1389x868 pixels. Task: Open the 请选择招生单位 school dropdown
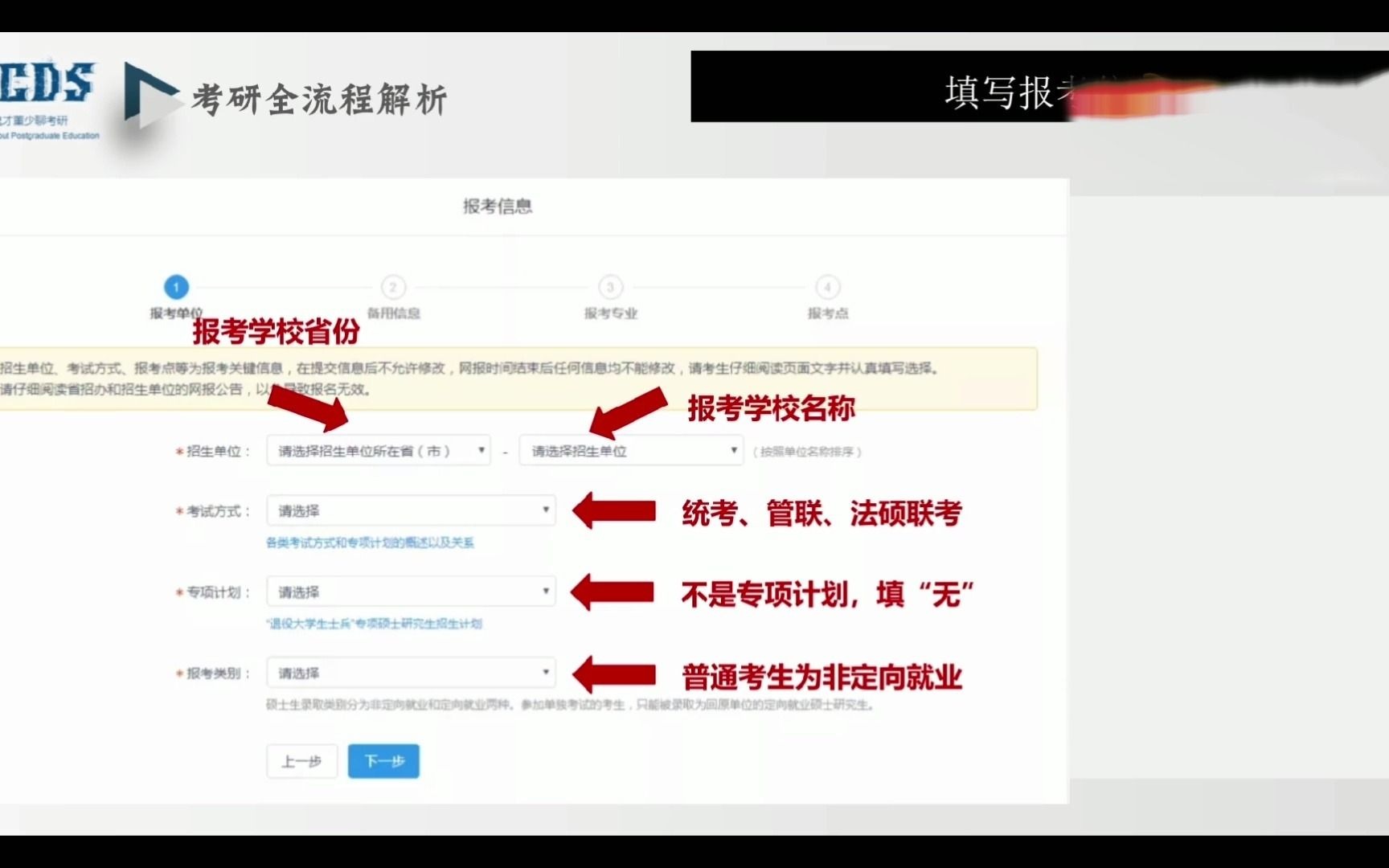click(x=631, y=451)
